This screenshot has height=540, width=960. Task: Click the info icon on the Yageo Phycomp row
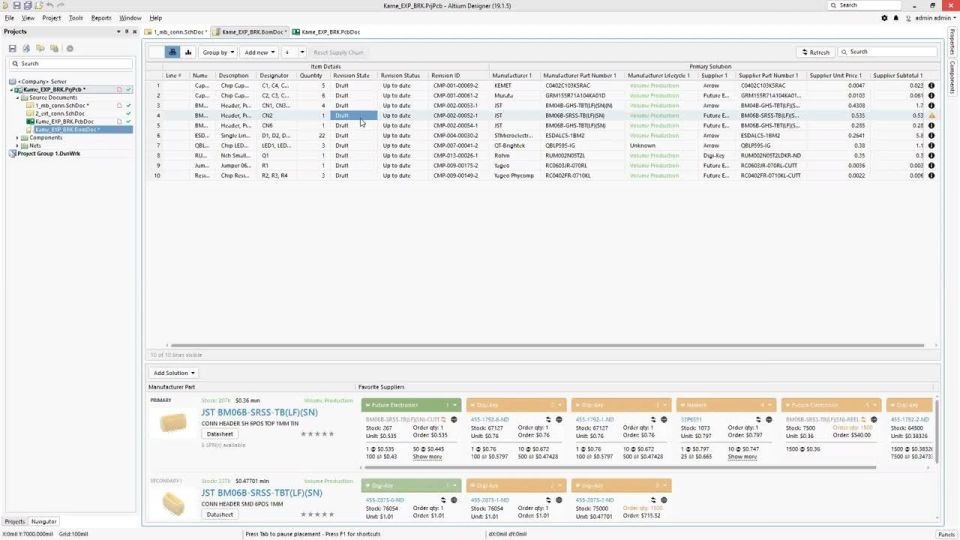pyautogui.click(x=931, y=176)
